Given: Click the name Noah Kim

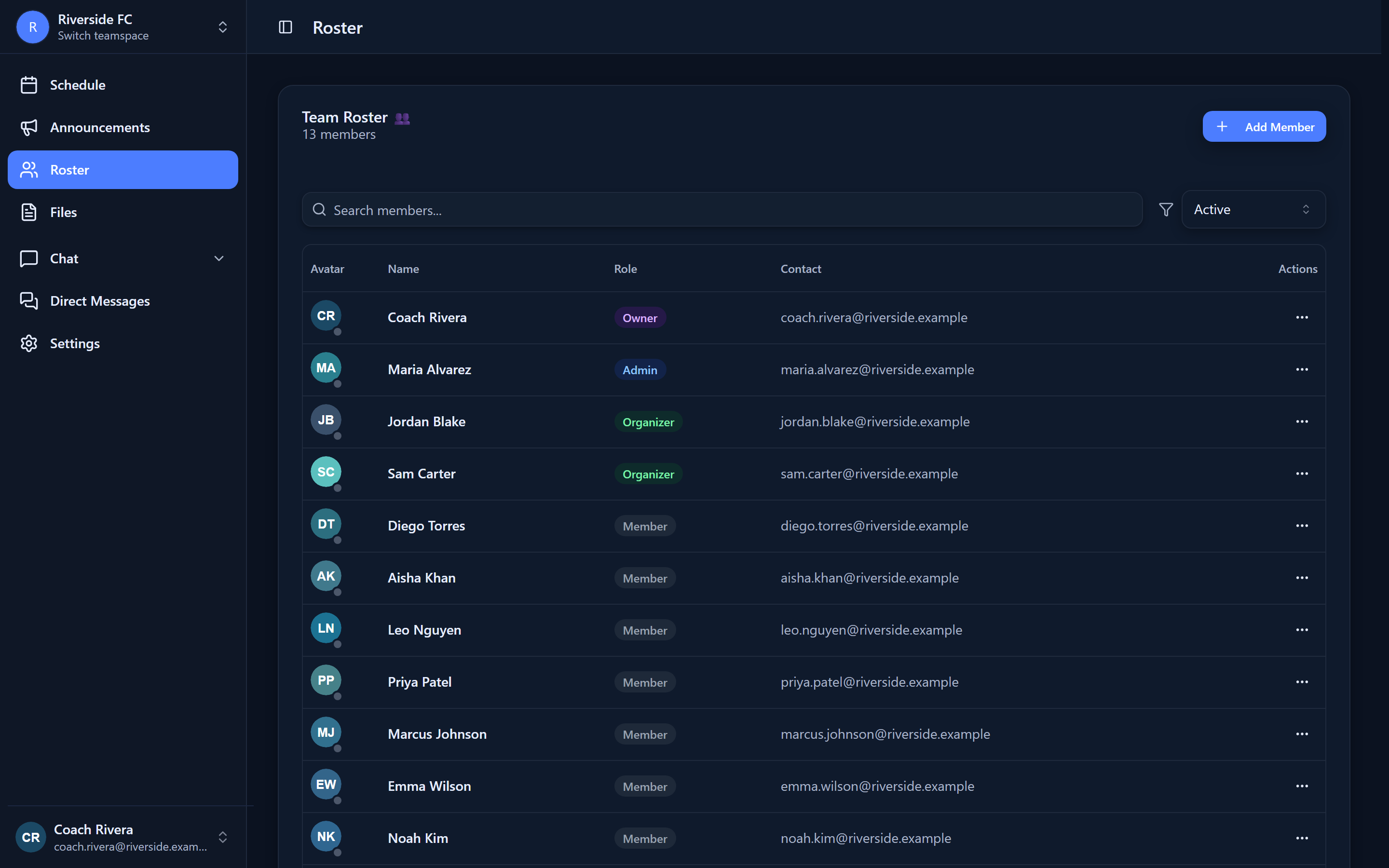Looking at the screenshot, I should 417,838.
